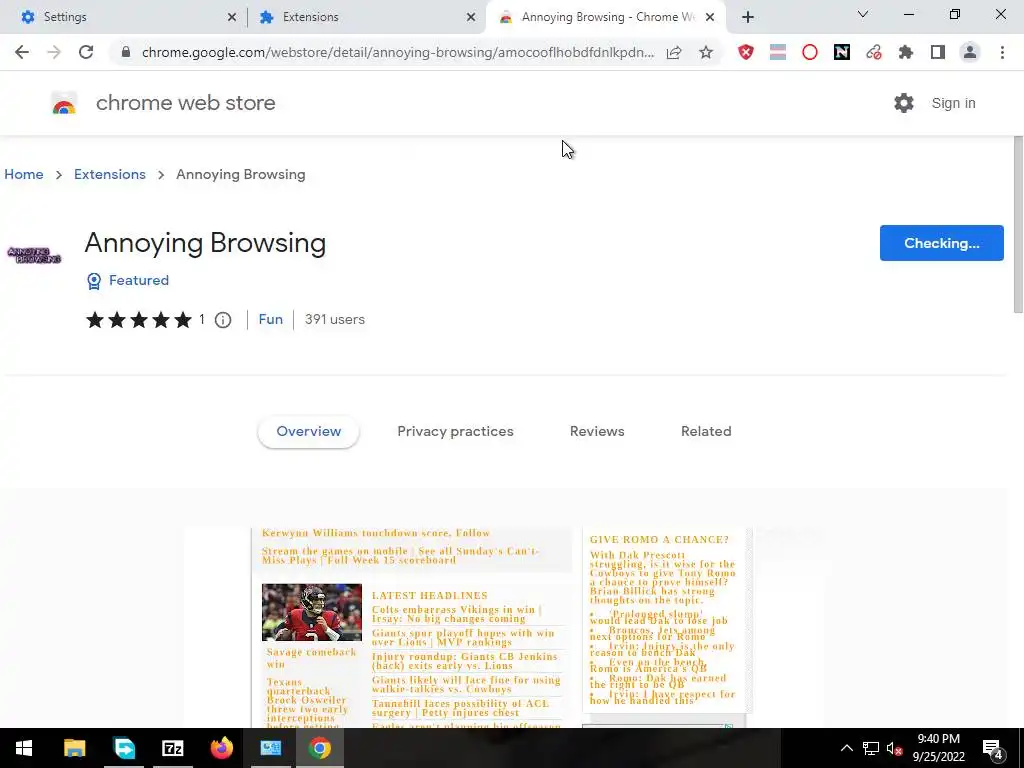Open web store settings gear
Screen dimensions: 1024x768
(x=904, y=103)
